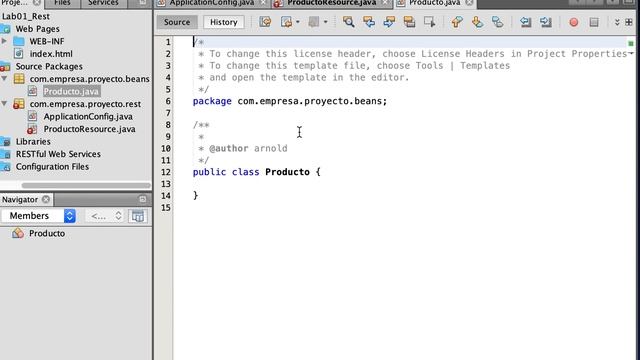Select Configuration Files node
The height and width of the screenshot is (360, 640).
pyautogui.click(x=52, y=167)
